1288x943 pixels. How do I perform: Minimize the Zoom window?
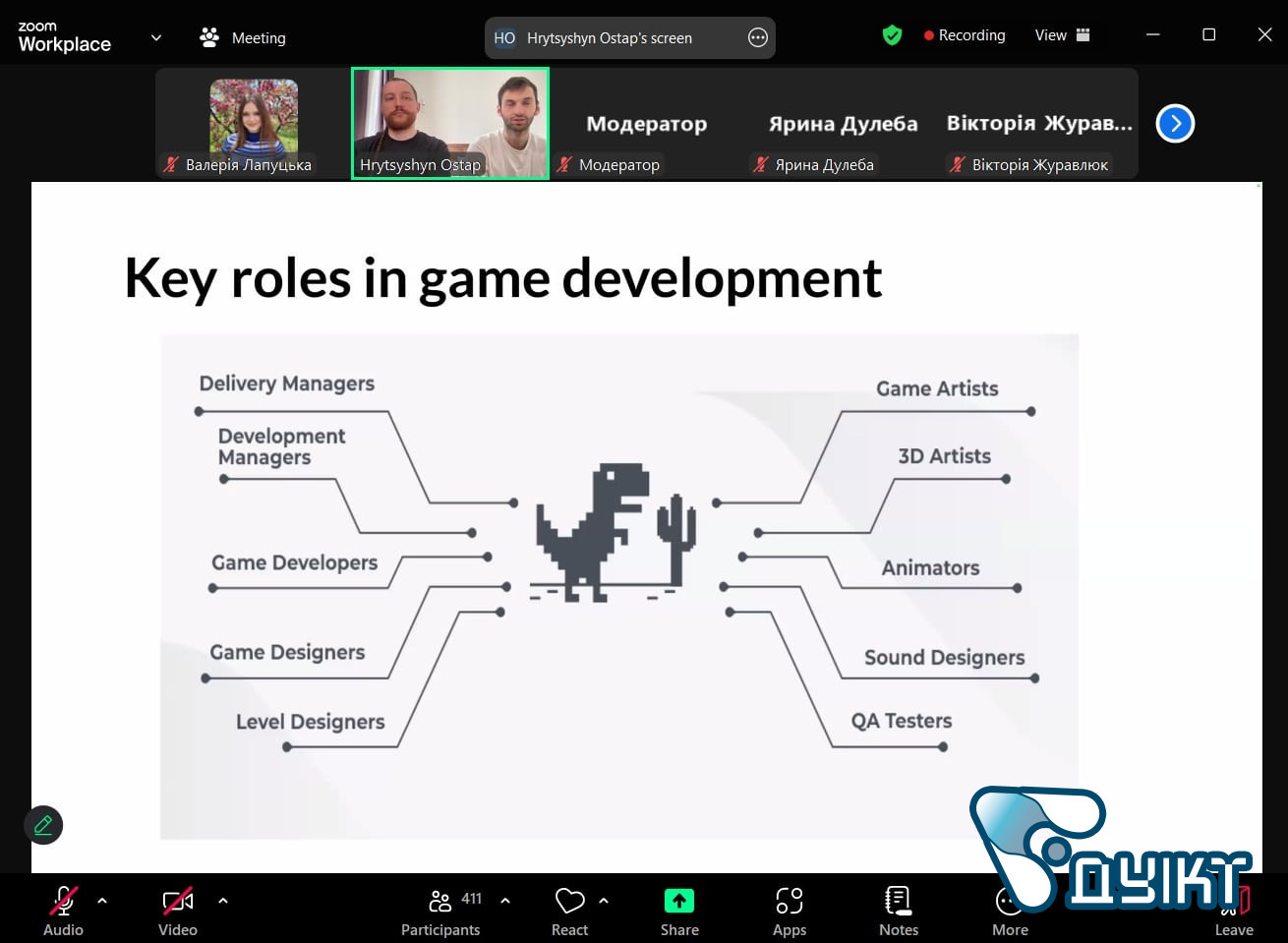coord(1153,34)
